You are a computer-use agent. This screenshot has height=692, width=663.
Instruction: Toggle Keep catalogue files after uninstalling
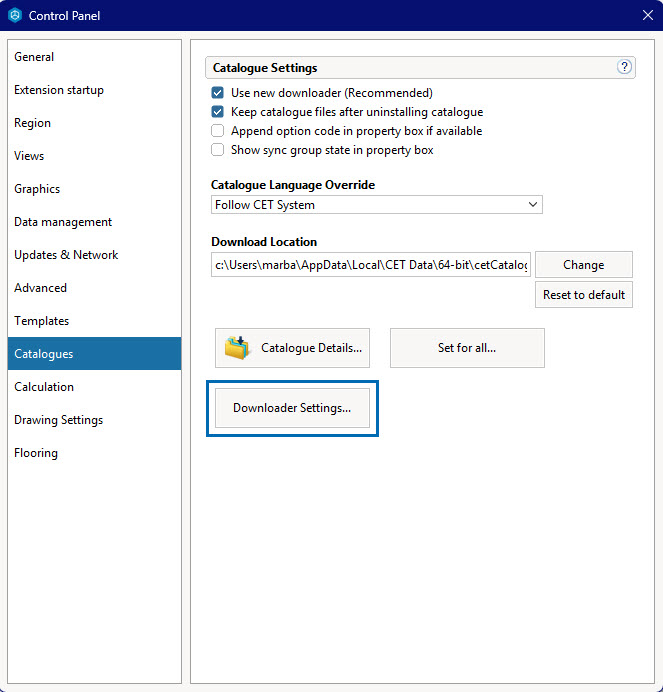coord(217,112)
